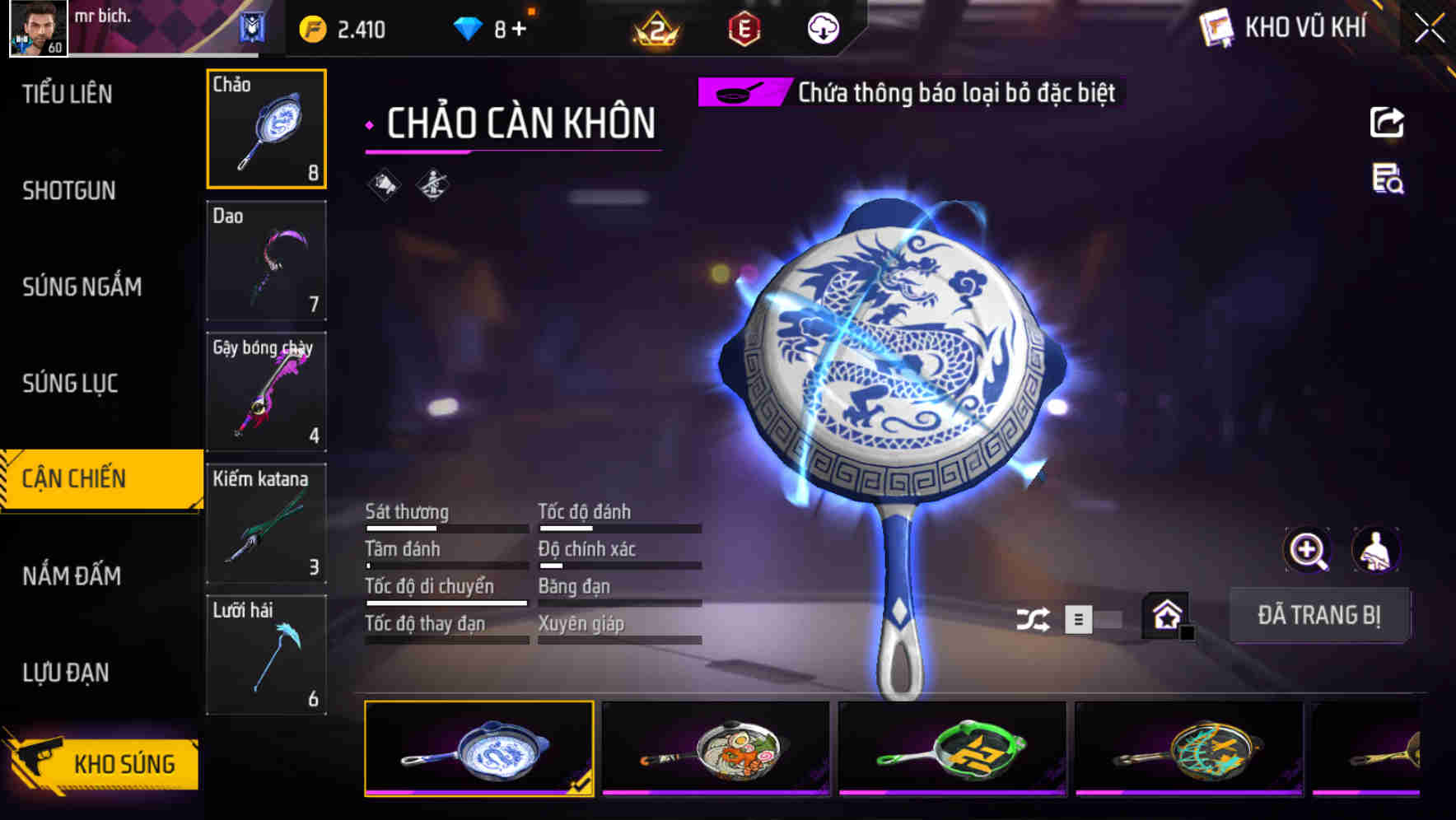This screenshot has height=820, width=1456.
Task: Open the cloud download icon
Action: (x=823, y=29)
